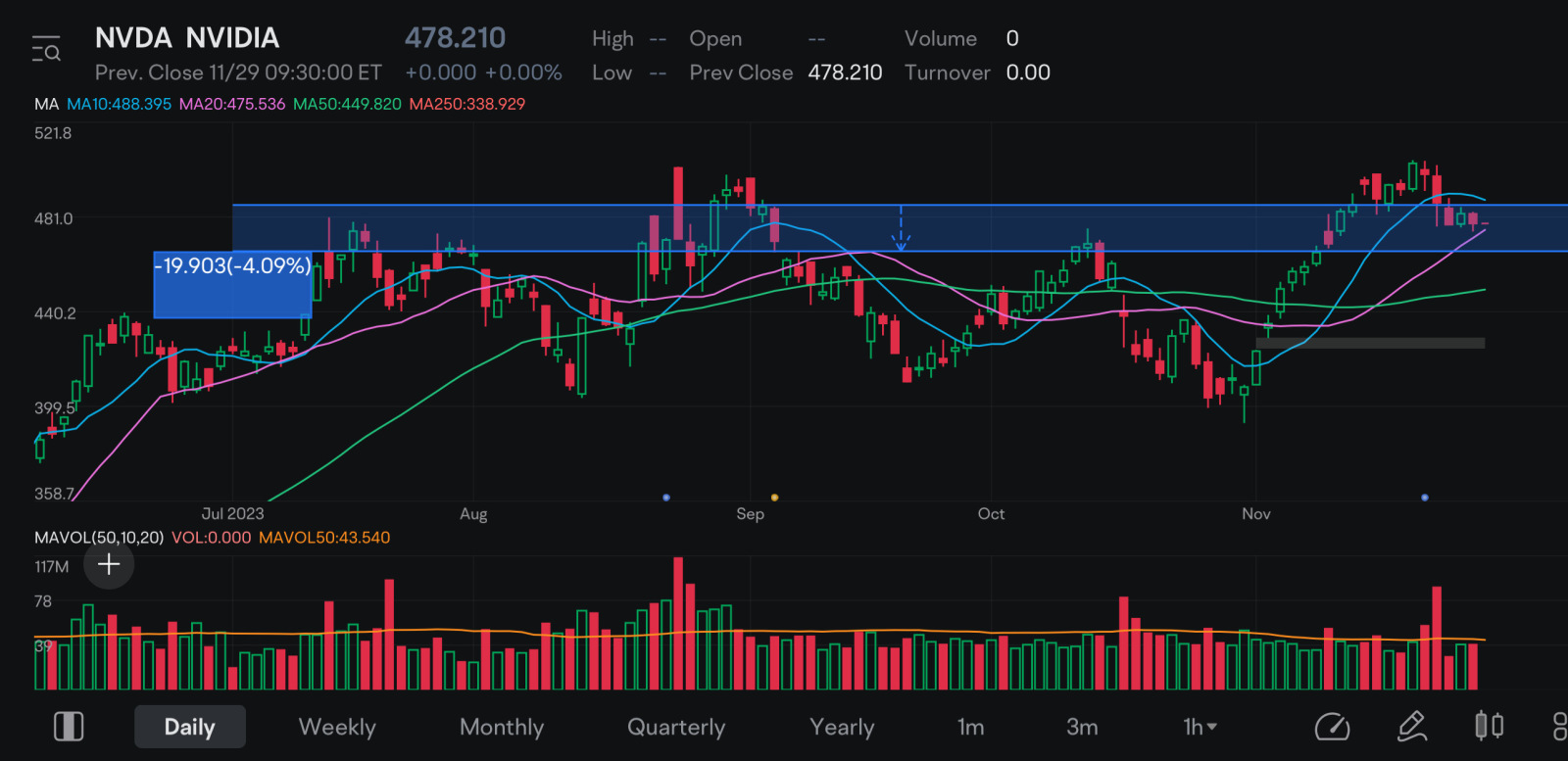1568x761 pixels.
Task: Expand the 1h interval dropdown
Action: (x=1200, y=727)
